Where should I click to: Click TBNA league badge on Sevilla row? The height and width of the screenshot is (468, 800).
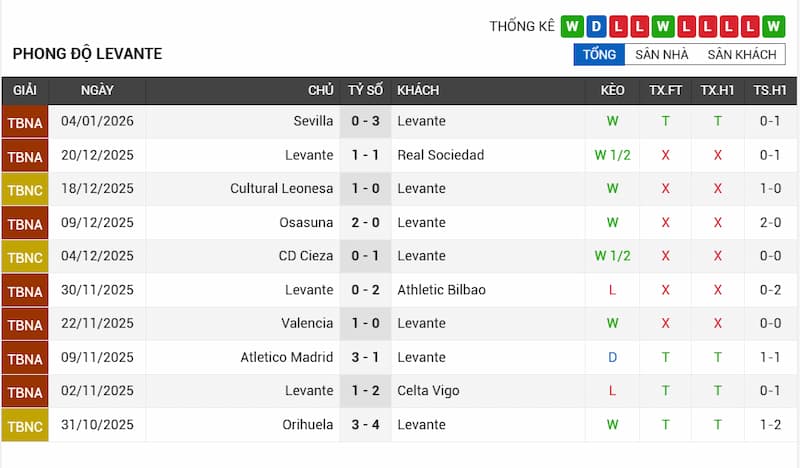point(25,122)
